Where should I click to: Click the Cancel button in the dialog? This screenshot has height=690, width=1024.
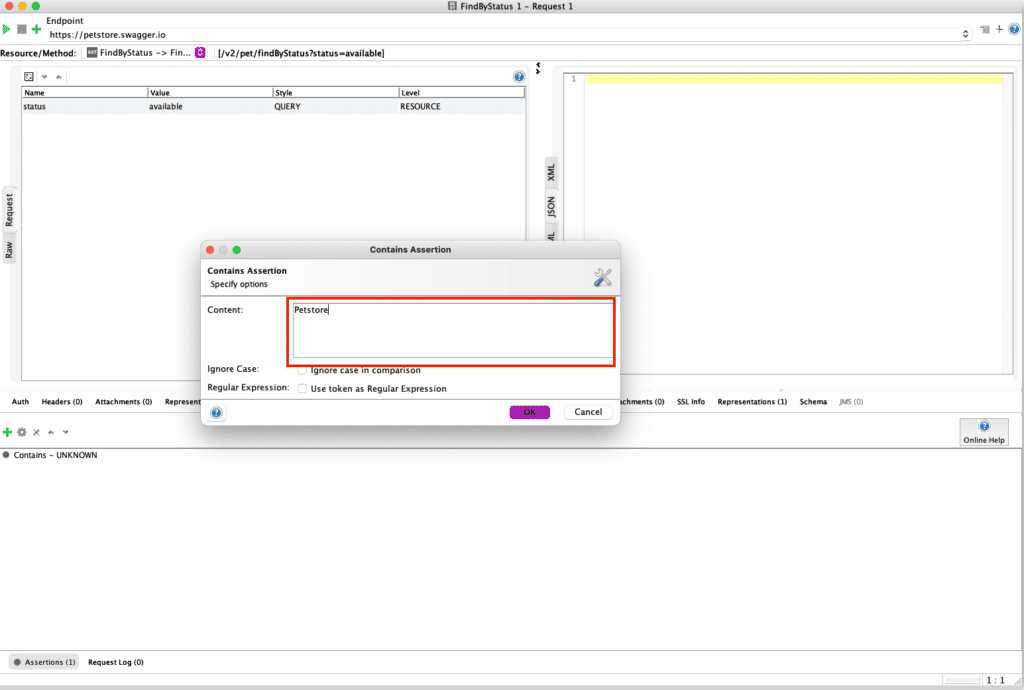(x=588, y=412)
